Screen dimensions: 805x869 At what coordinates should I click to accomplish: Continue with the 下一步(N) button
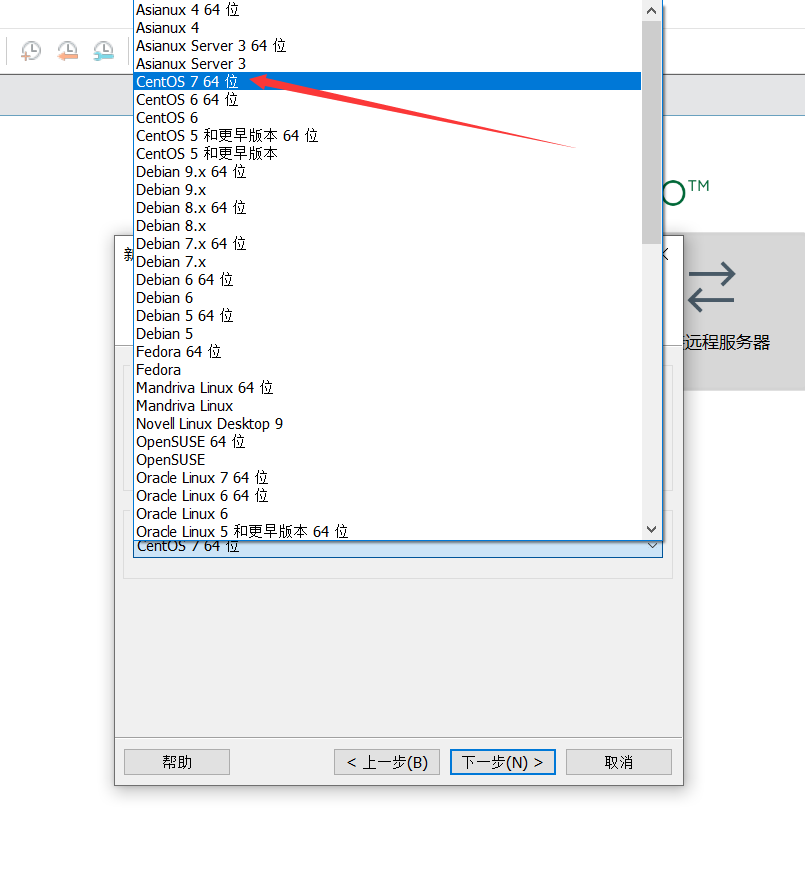point(503,762)
